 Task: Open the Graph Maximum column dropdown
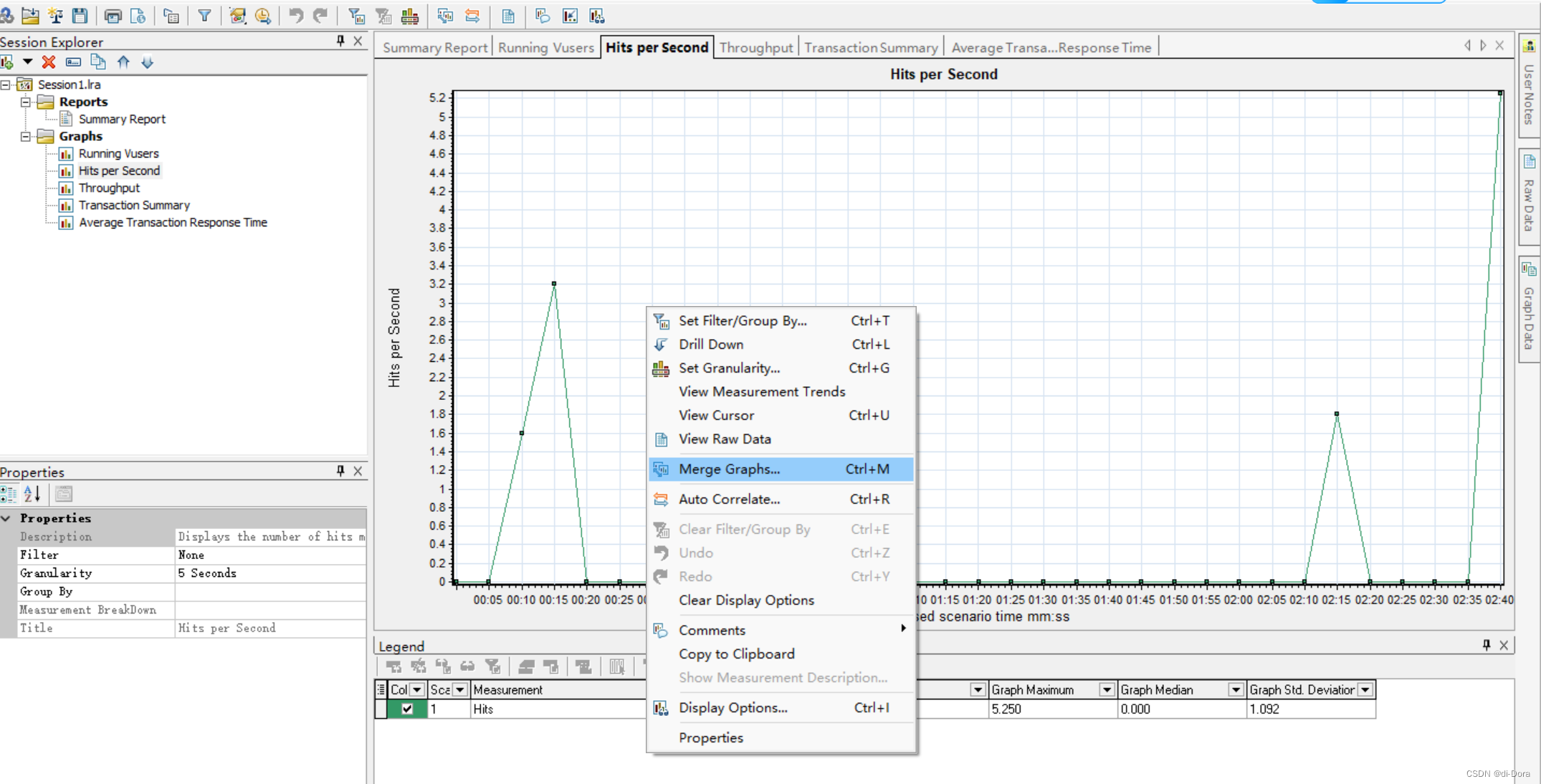1107,689
